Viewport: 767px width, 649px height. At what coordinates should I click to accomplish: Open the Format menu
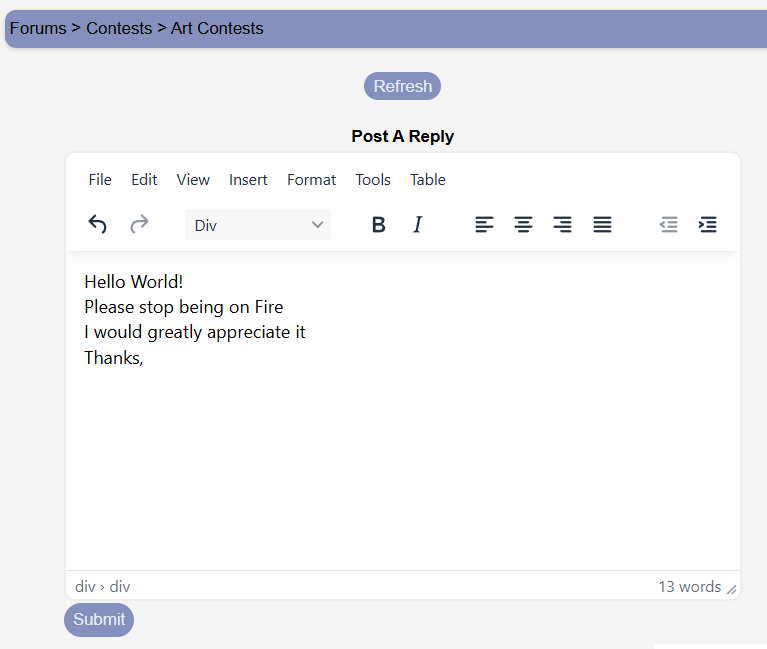[312, 179]
